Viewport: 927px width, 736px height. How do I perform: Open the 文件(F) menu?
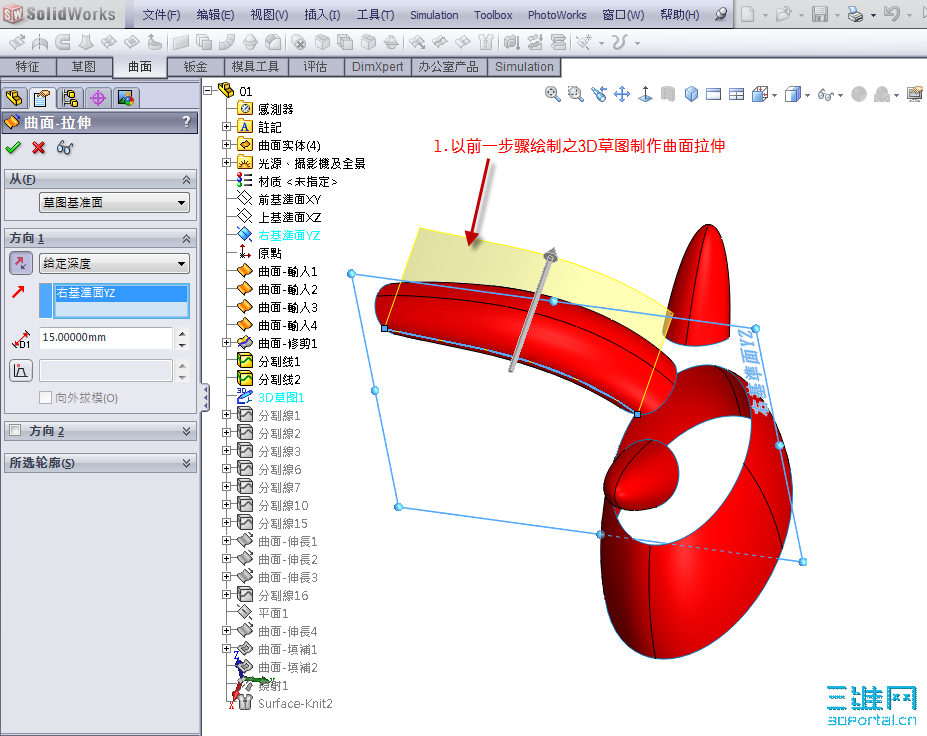point(161,15)
